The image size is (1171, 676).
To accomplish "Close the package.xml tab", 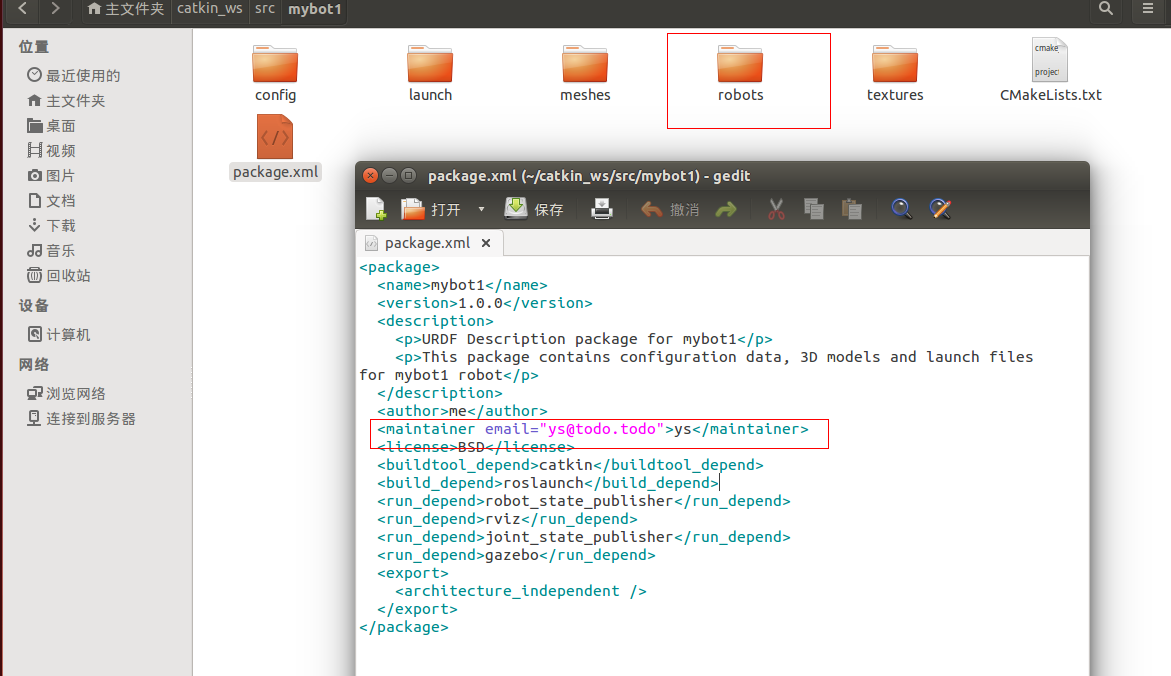I will pyautogui.click(x=486, y=243).
